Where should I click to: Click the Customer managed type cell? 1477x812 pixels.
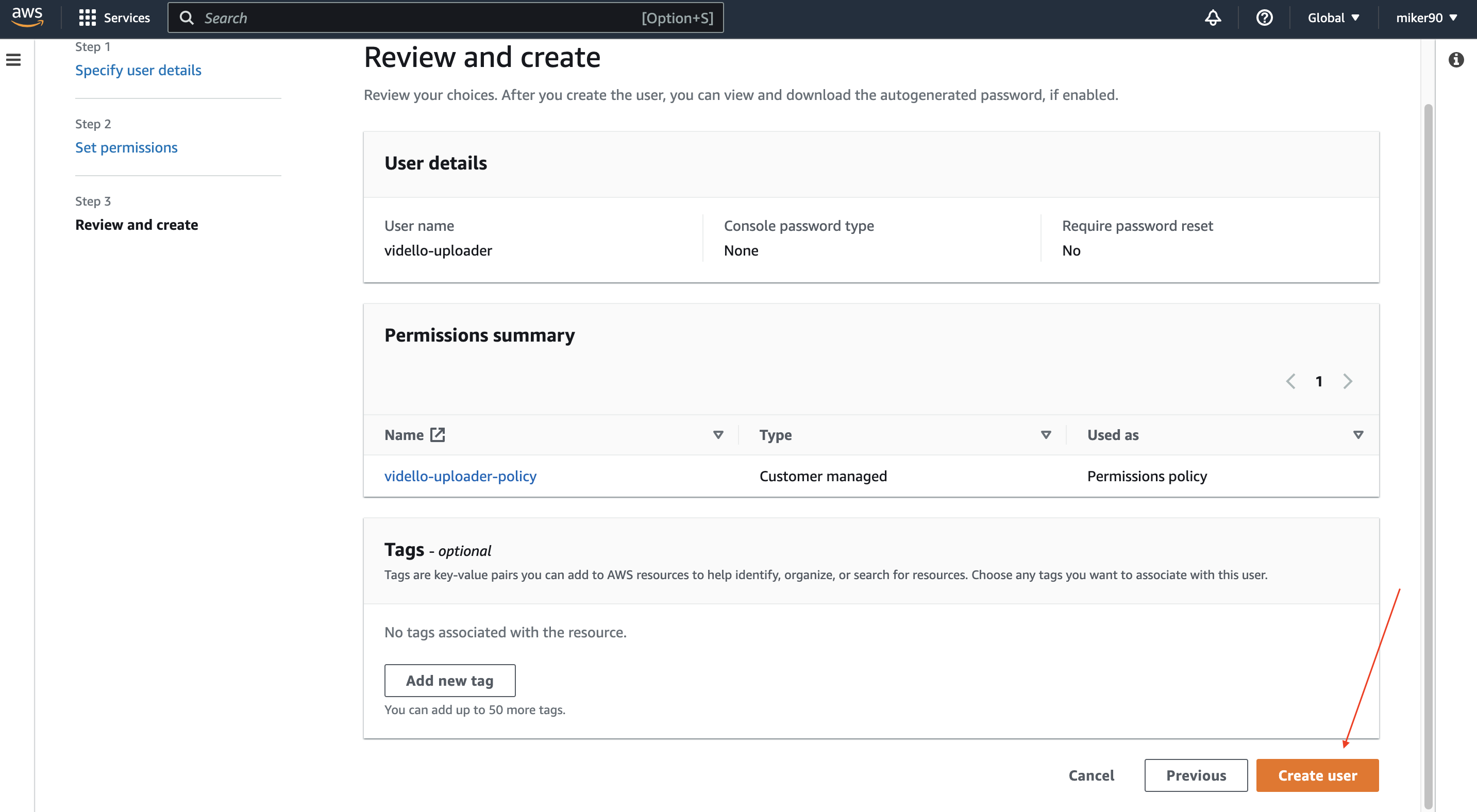[823, 476]
